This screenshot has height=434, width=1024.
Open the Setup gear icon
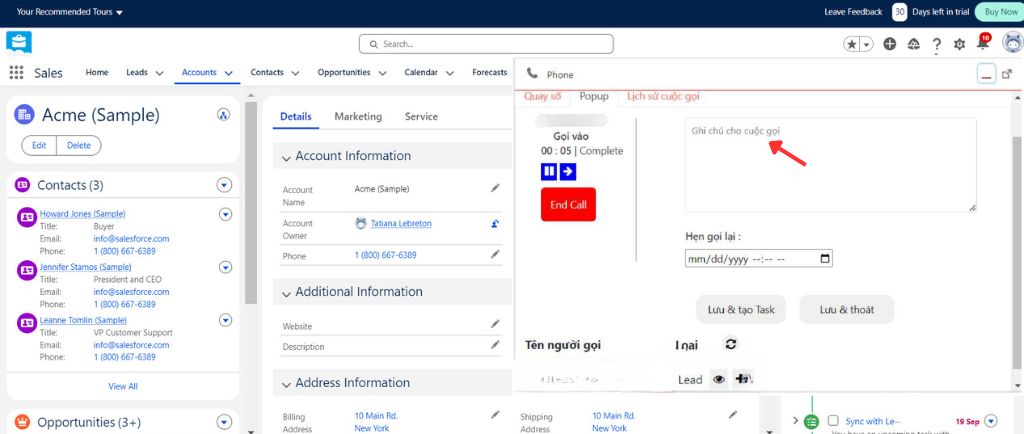(959, 44)
